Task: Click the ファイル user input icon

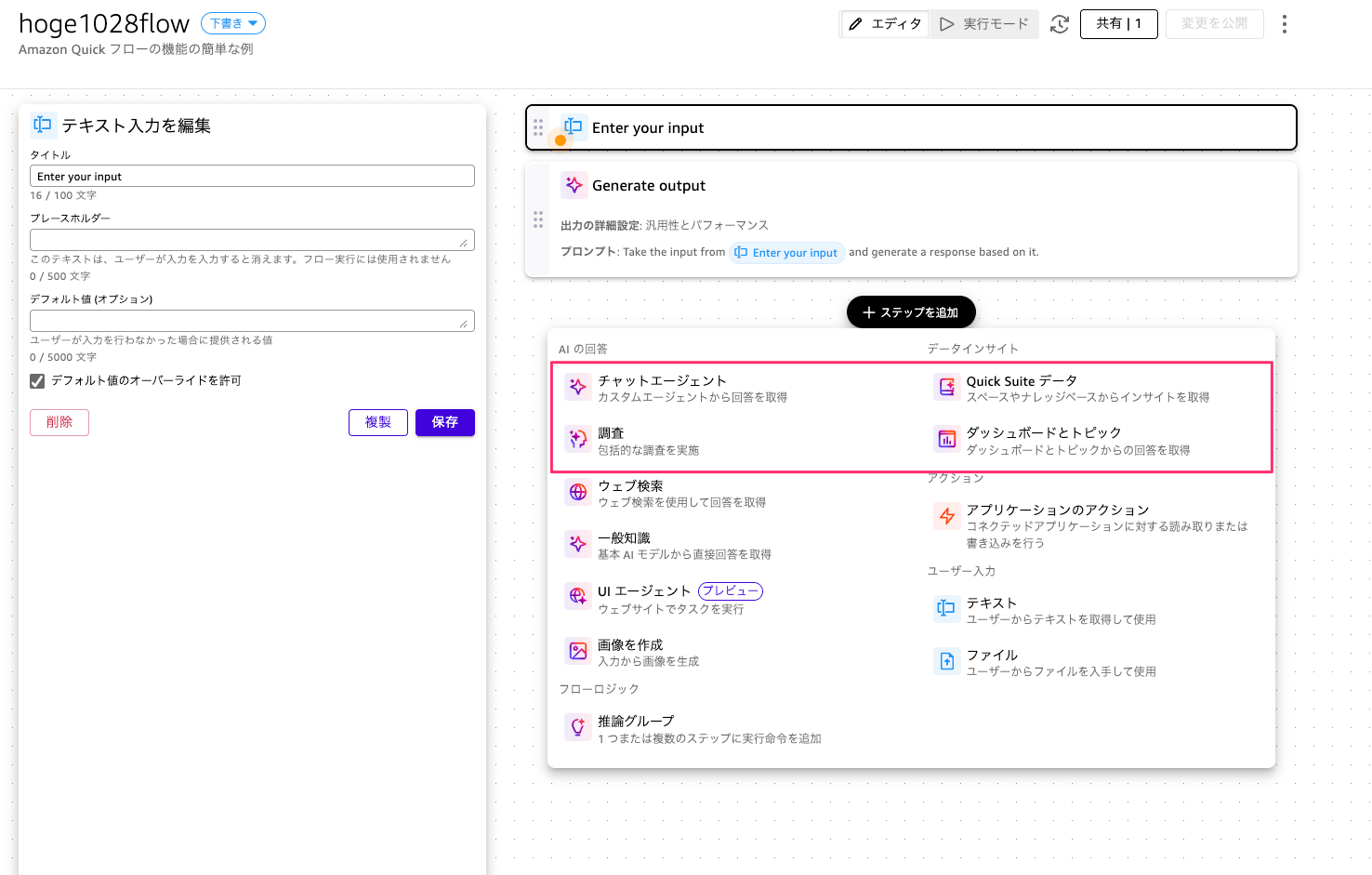Action: coord(946,660)
